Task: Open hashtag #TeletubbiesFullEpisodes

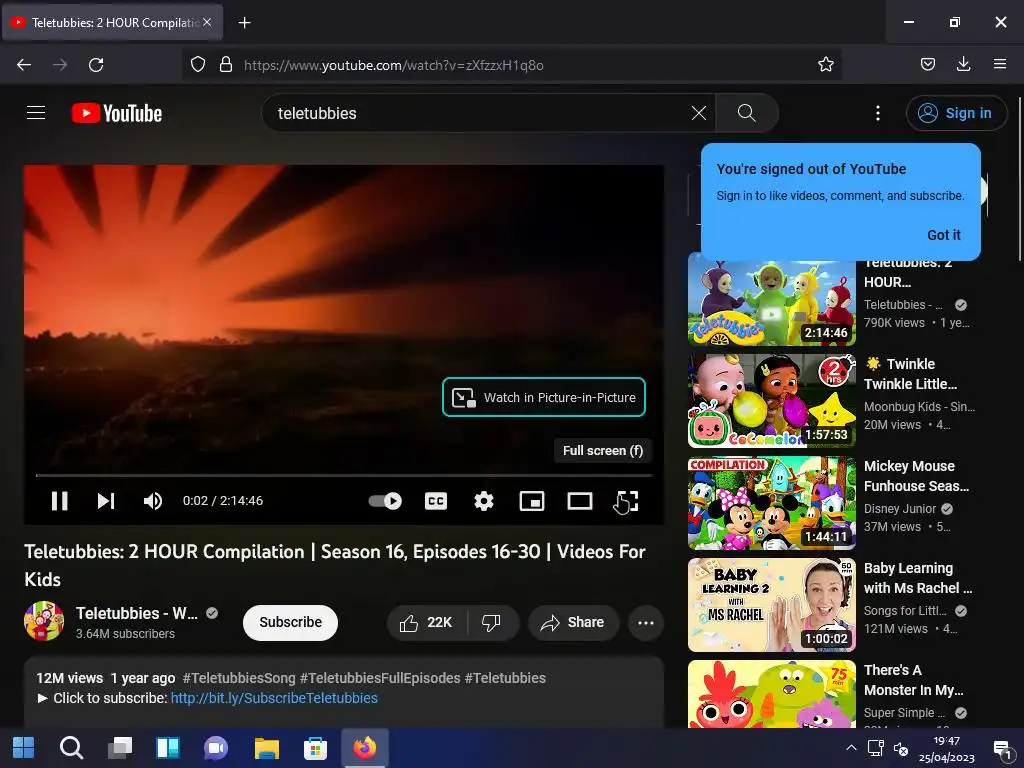Action: pos(380,679)
